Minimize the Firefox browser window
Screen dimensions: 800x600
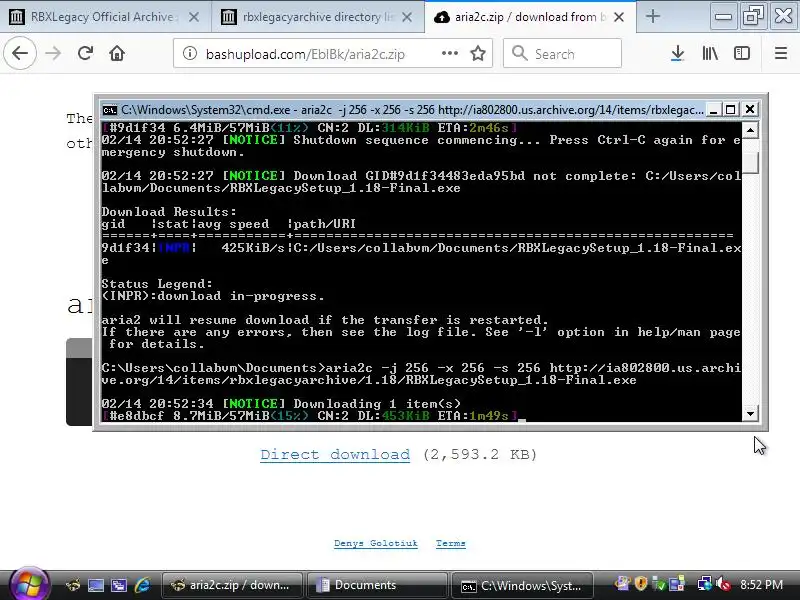(723, 16)
